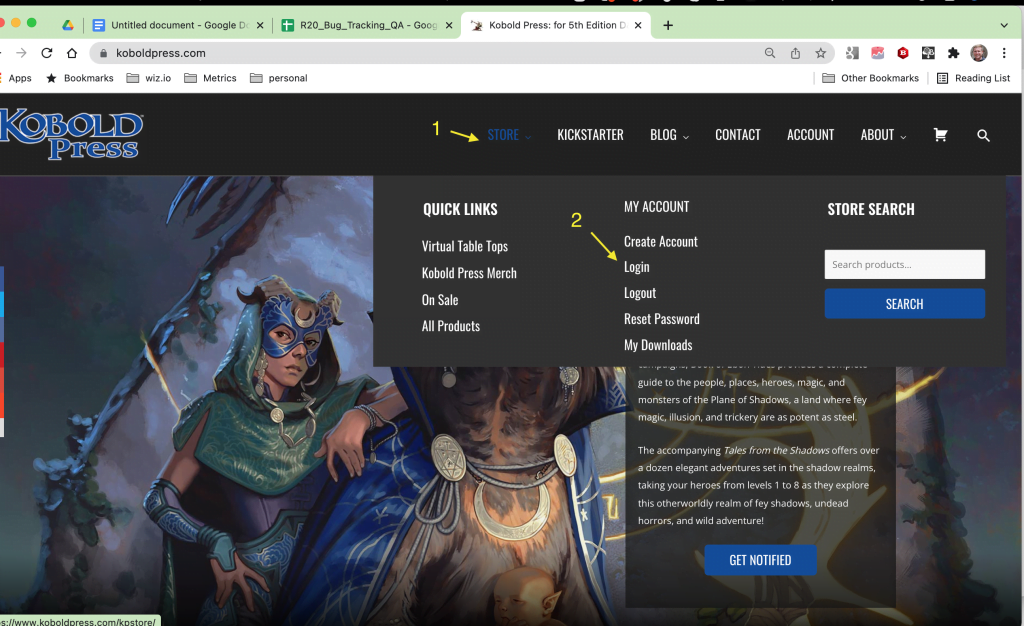Open Chrome three-dot menu

click(x=1004, y=53)
